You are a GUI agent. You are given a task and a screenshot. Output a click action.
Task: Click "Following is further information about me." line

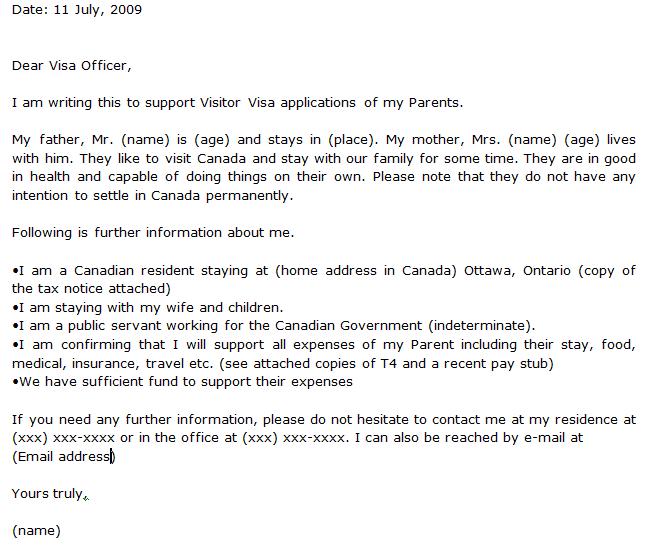153,233
